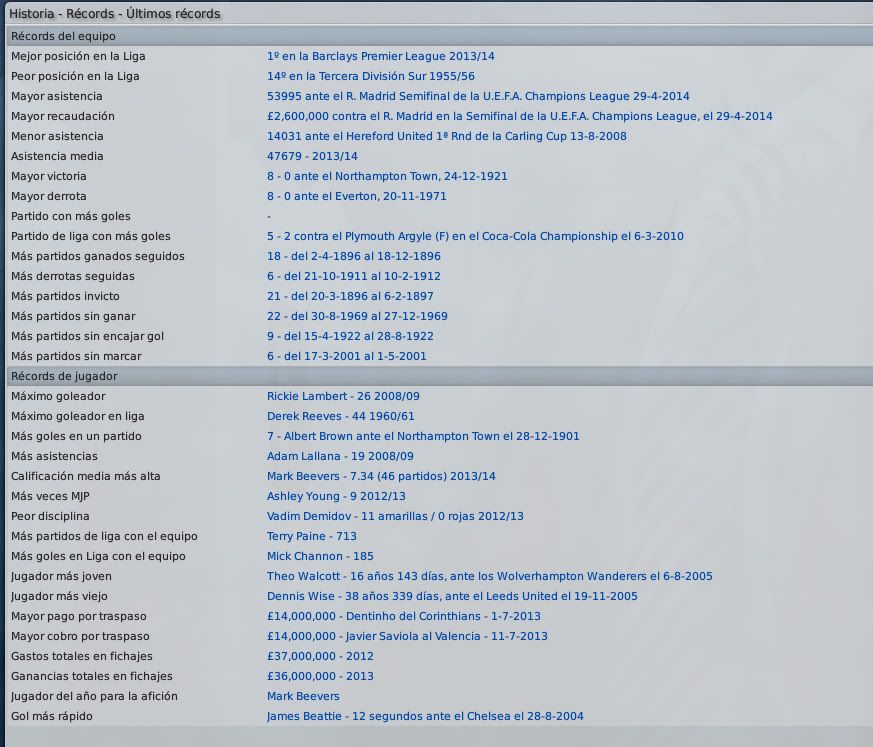The height and width of the screenshot is (747, 873).
Task: Click the 'Mayor asistencia' label
Action: coord(57,96)
